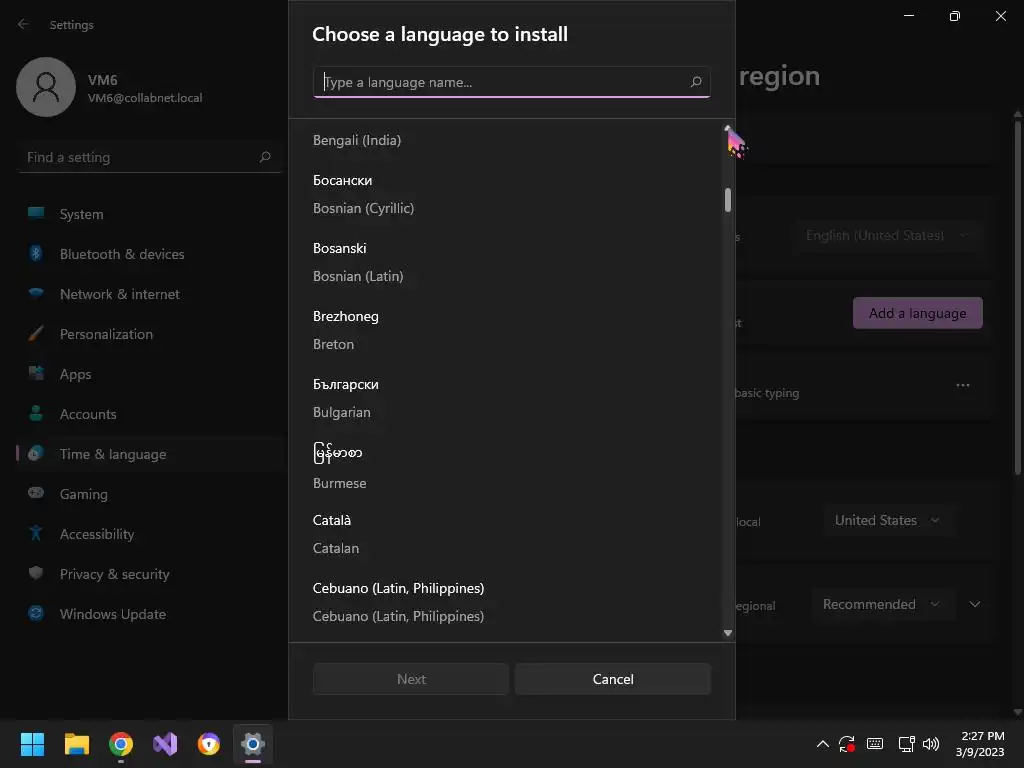
Task: Click the sync status tray icon
Action: point(847,744)
